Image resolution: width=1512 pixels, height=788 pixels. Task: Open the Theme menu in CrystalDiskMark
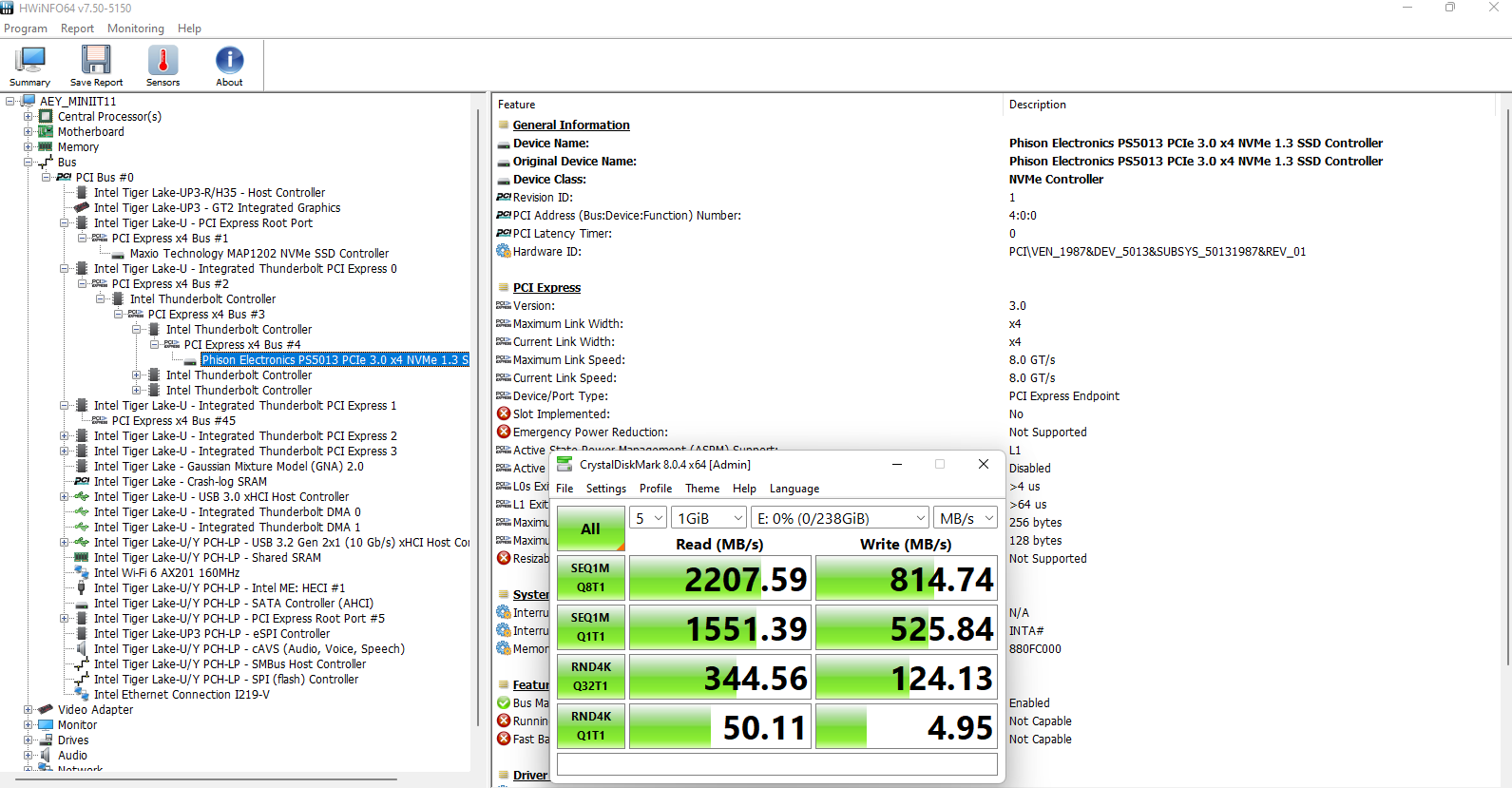click(702, 489)
